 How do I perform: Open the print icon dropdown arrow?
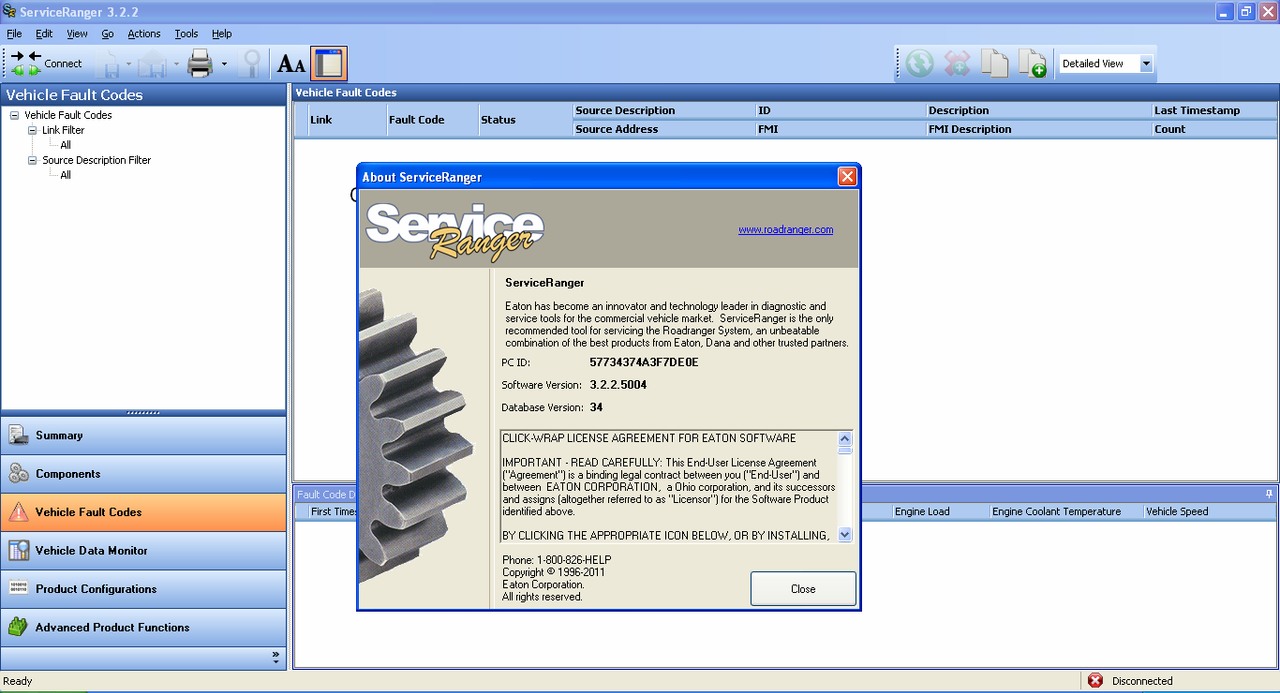[224, 64]
